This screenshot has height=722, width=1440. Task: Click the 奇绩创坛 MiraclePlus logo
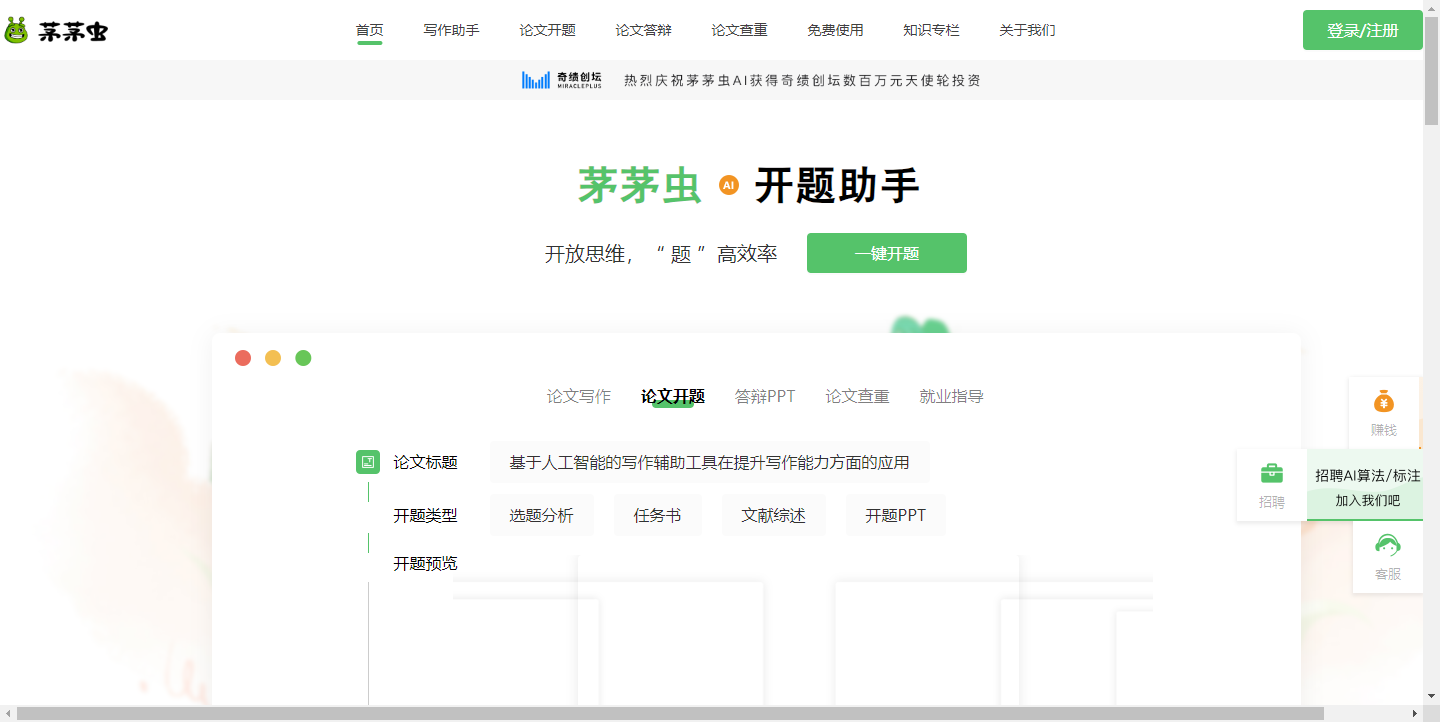pyautogui.click(x=562, y=80)
